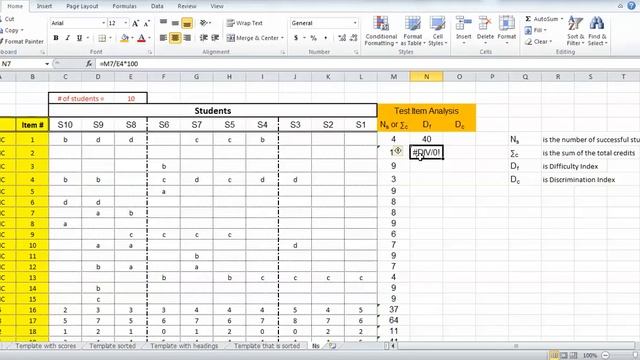Open the Data ribbon tab
Image resolution: width=640 pixels, height=360 pixels.
pos(157,6)
